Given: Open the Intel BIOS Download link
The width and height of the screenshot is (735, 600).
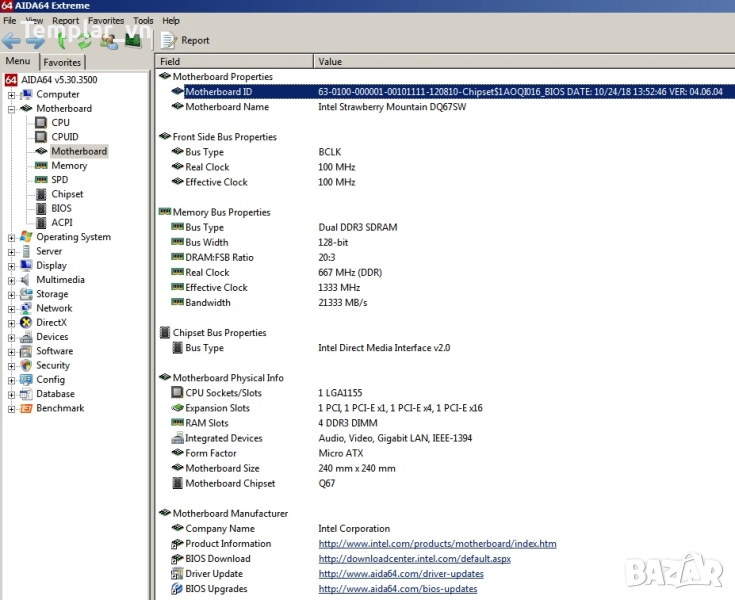Looking at the screenshot, I should pyautogui.click(x=414, y=559).
